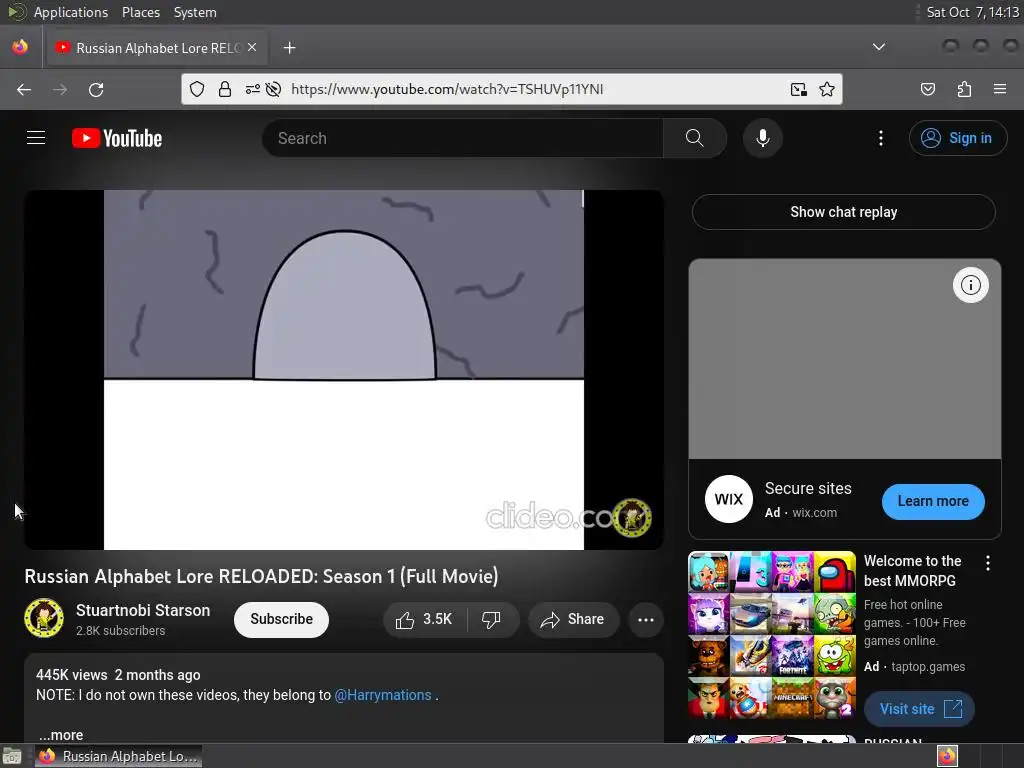Click the channel watermark in video
1024x768 pixels.
632,518
